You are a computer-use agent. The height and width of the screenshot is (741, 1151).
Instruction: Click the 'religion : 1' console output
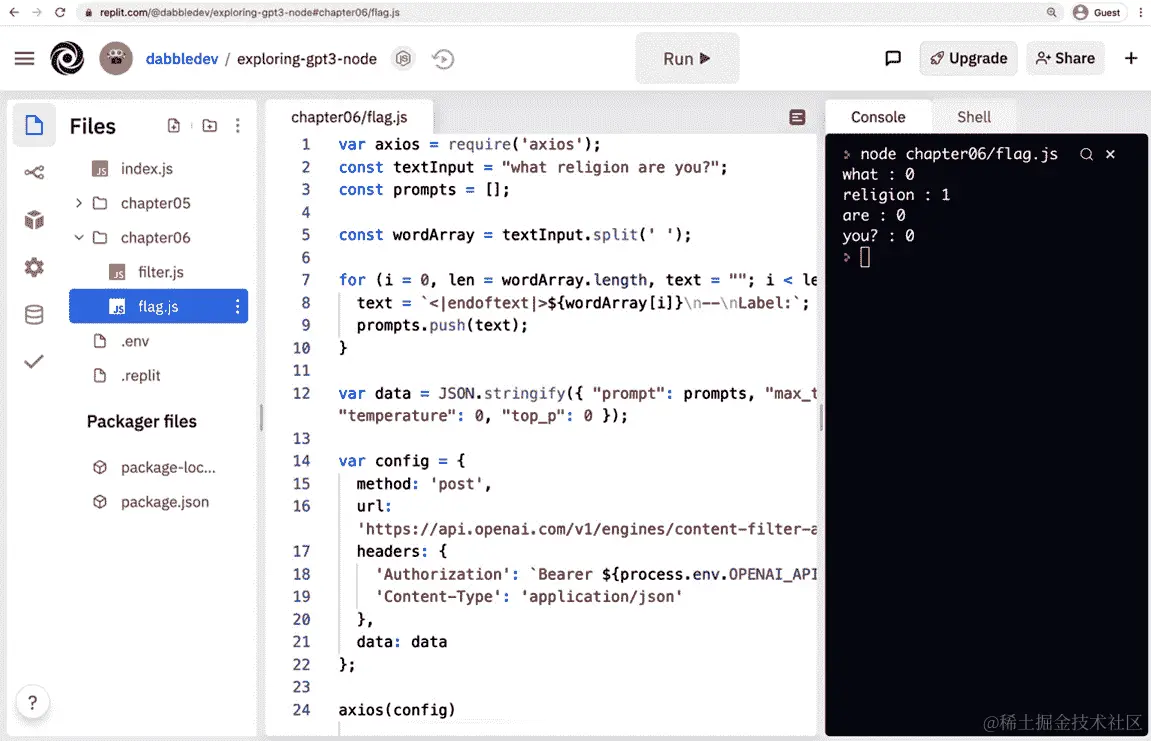[896, 195]
